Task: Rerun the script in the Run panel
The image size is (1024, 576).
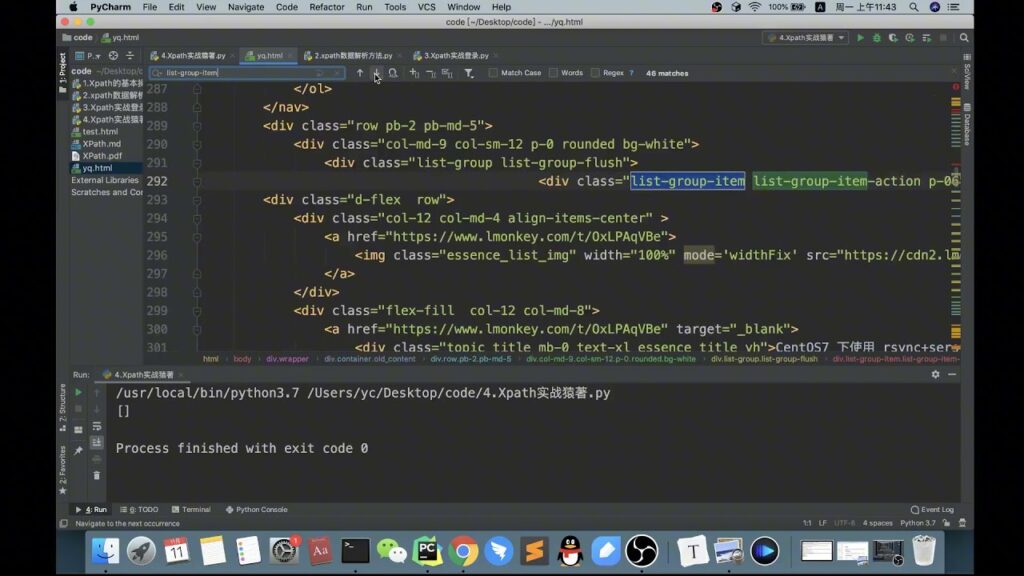Action: (x=78, y=392)
